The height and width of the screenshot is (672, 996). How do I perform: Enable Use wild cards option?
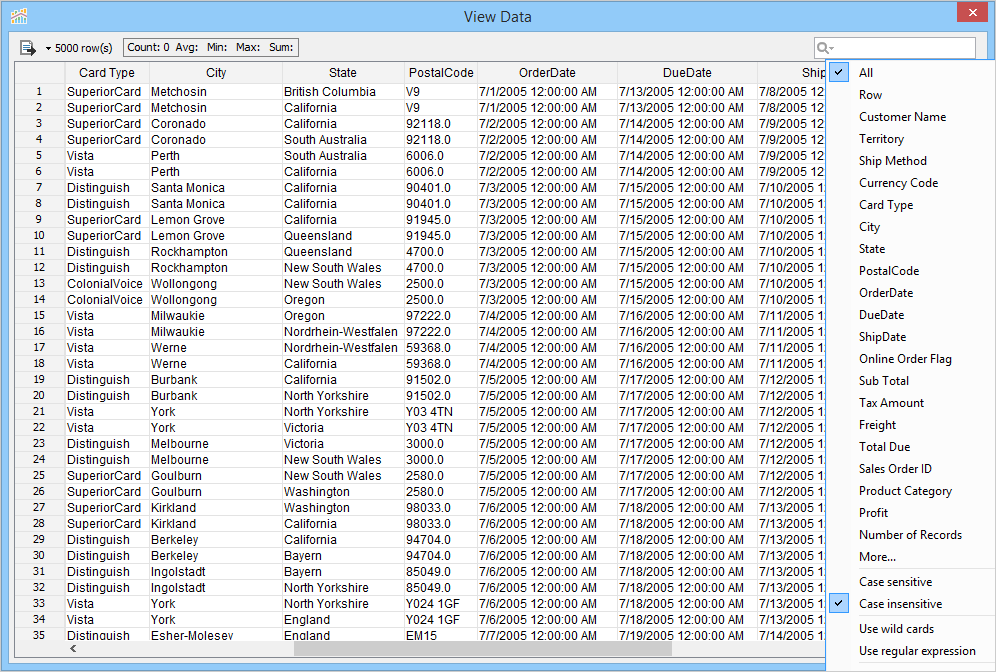910,629
